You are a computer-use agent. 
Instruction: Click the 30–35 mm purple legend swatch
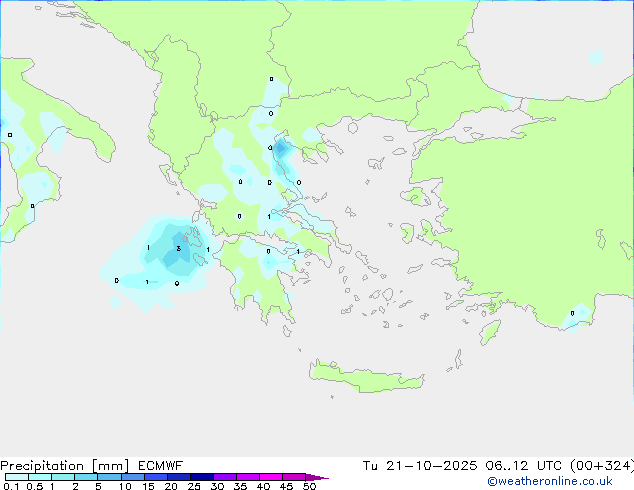click(225, 477)
